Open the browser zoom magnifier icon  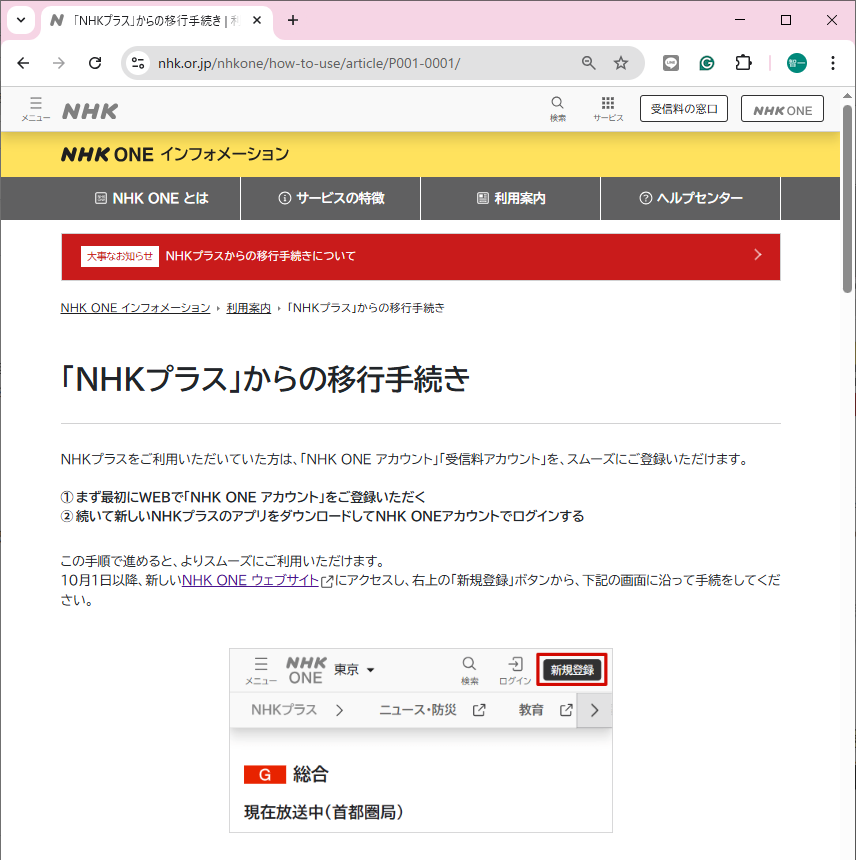[x=589, y=63]
